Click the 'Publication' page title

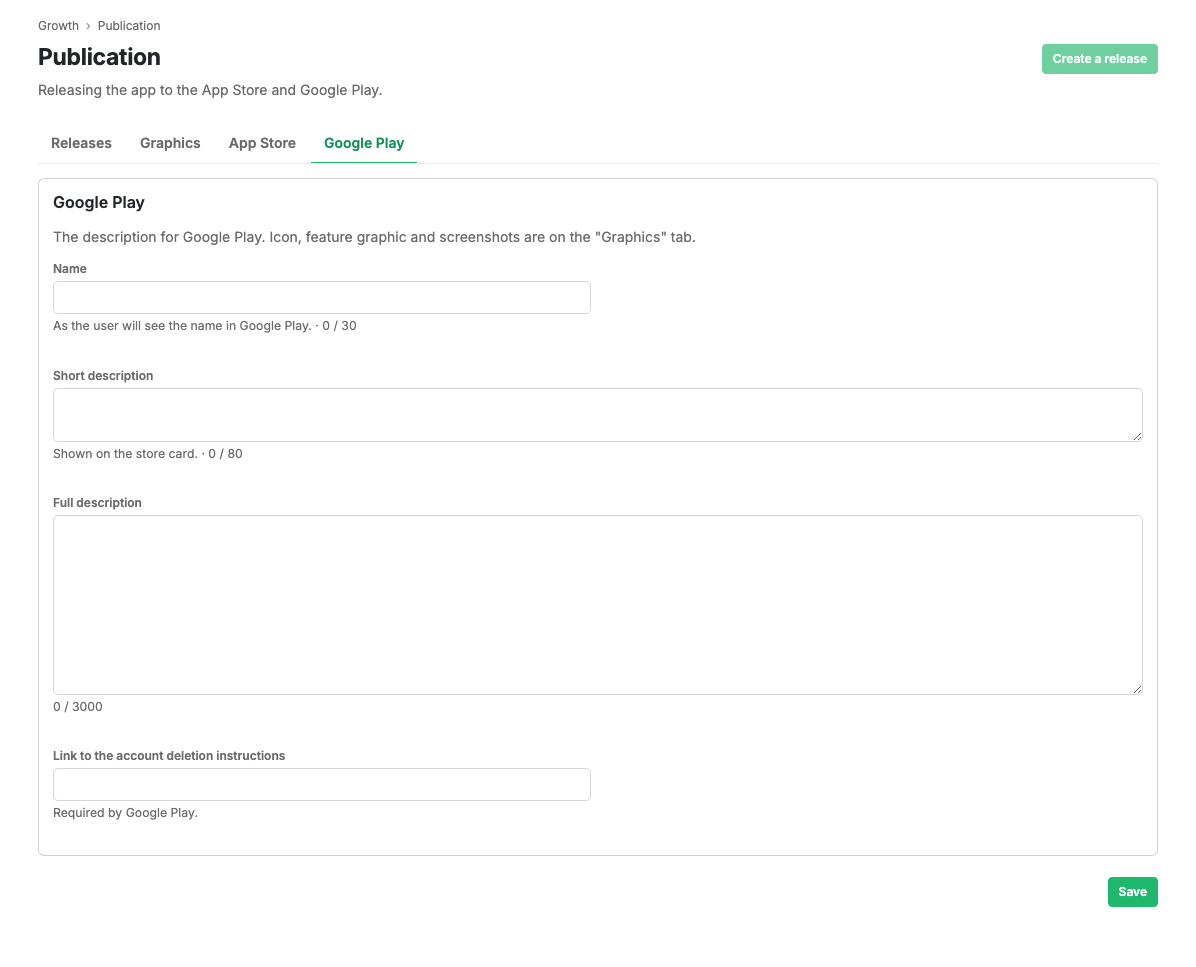tap(99, 57)
